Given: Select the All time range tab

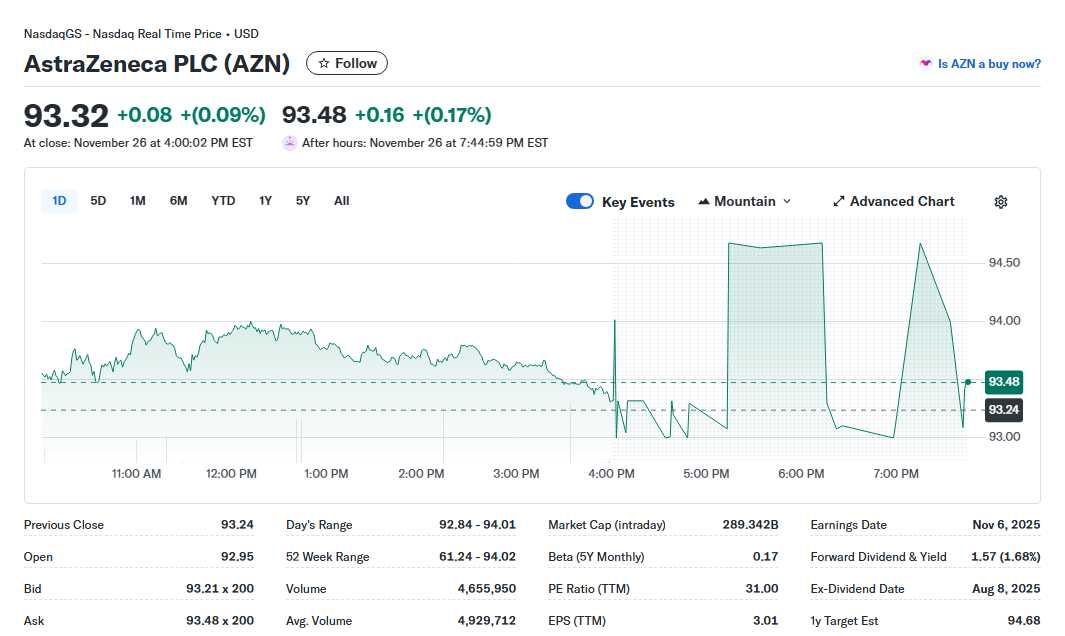Looking at the screenshot, I should click(342, 201).
